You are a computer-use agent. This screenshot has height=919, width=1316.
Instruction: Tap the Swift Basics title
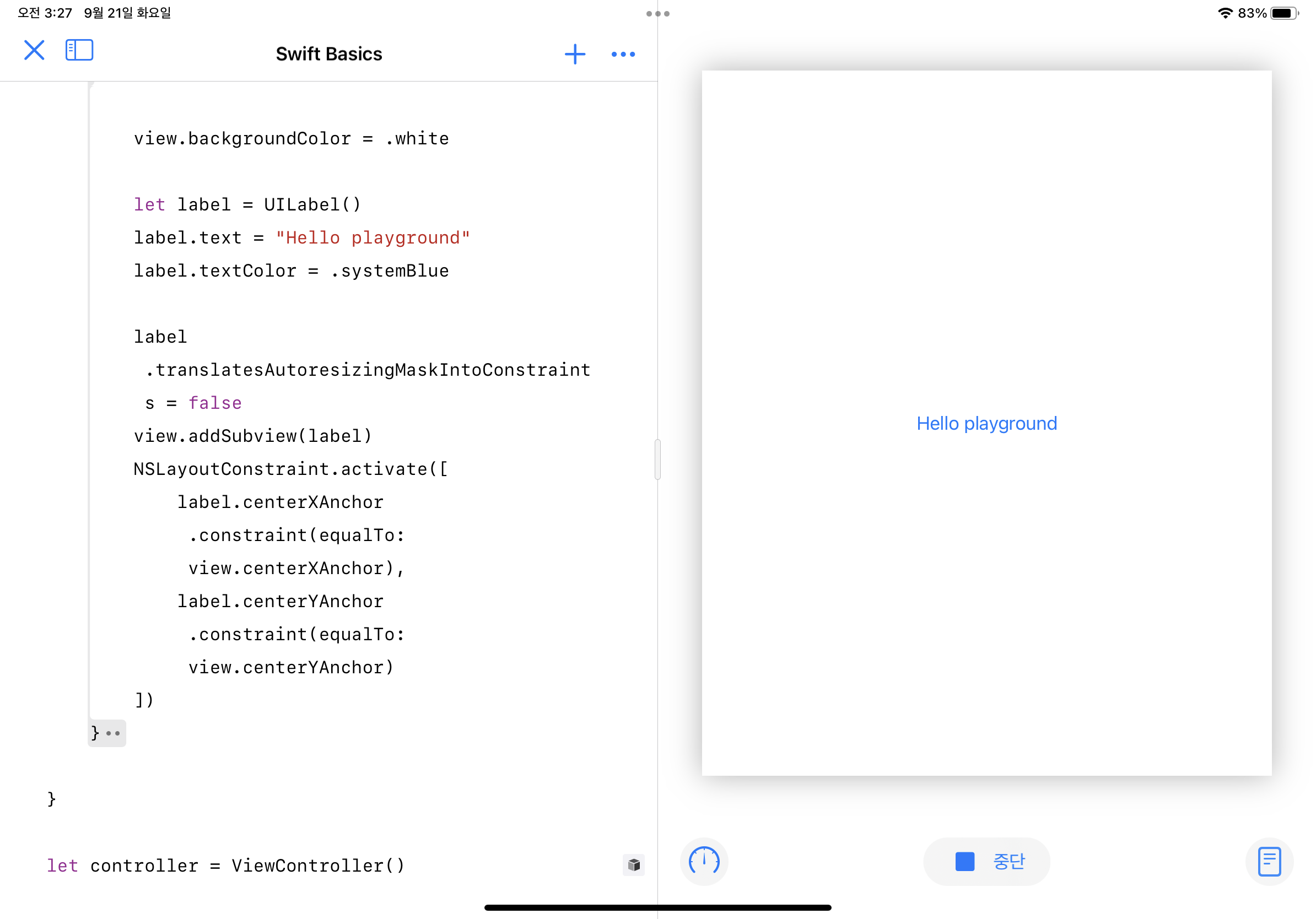tap(329, 53)
